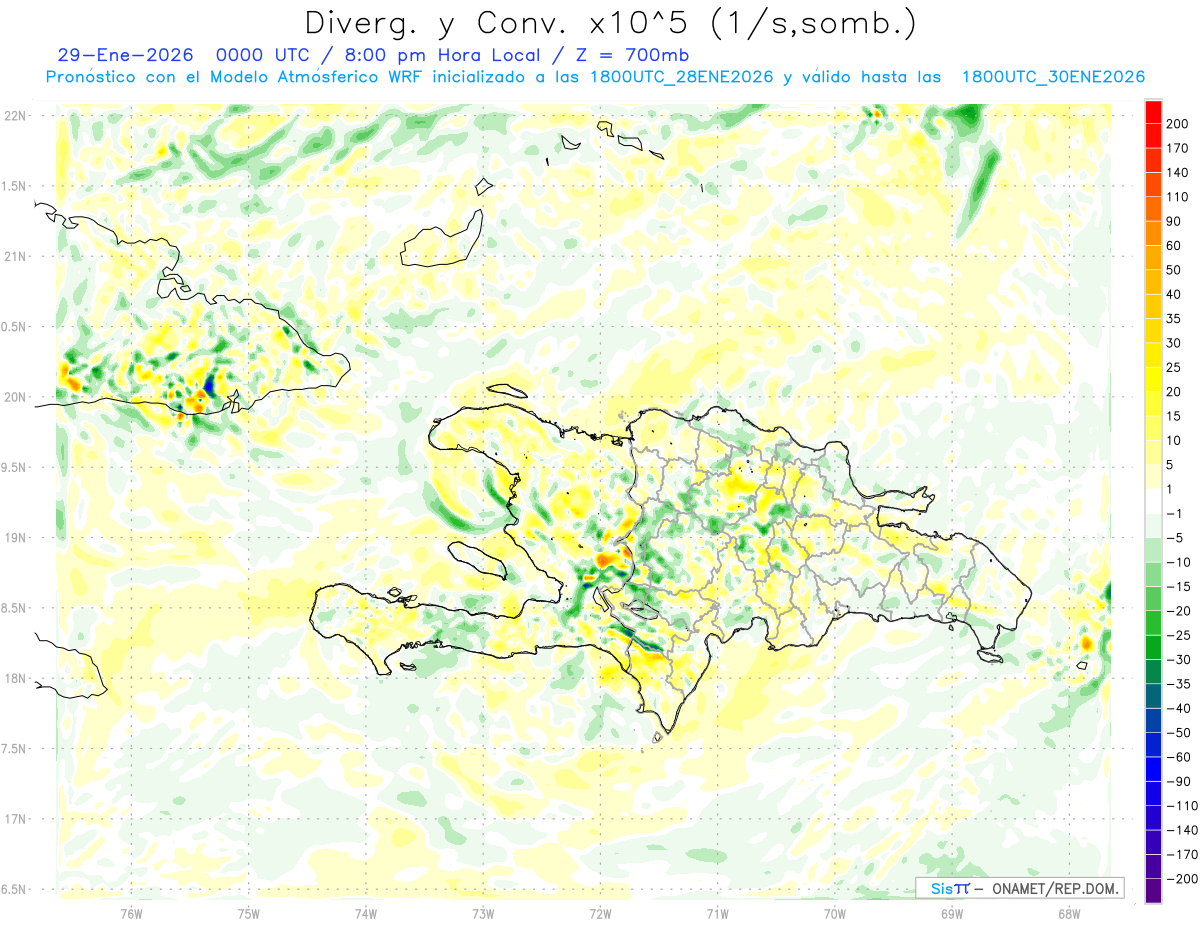Click the colorbar value '25'

tap(1174, 367)
